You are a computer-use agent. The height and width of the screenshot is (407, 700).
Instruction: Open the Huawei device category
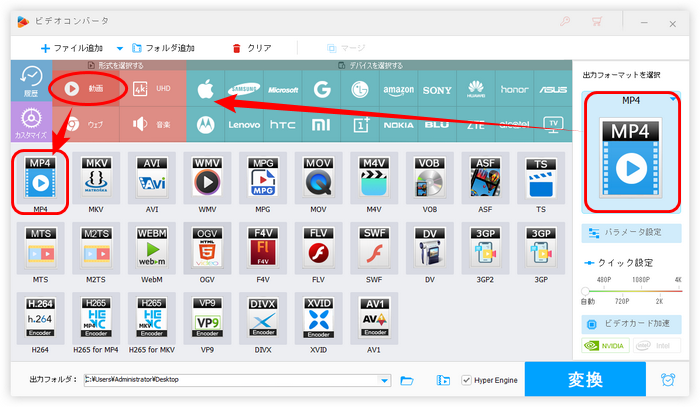pos(476,89)
